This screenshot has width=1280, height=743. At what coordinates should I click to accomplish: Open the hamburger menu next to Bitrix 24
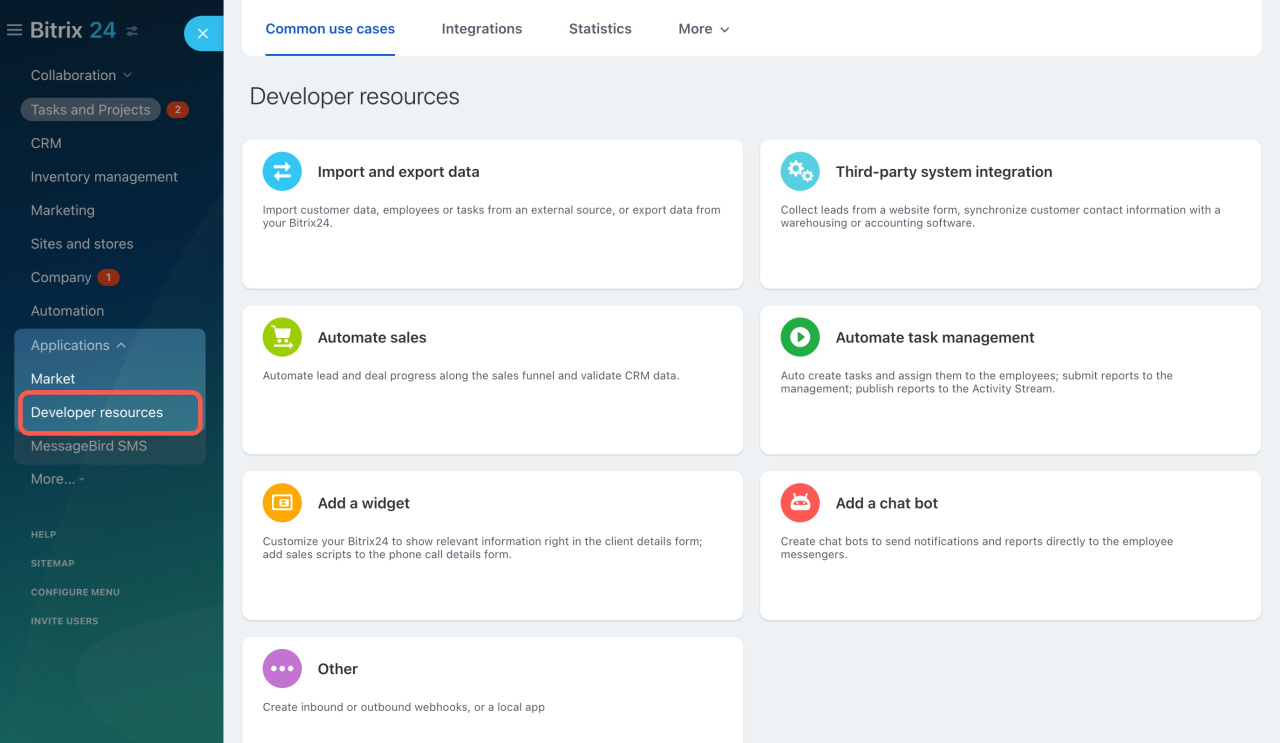click(x=14, y=30)
